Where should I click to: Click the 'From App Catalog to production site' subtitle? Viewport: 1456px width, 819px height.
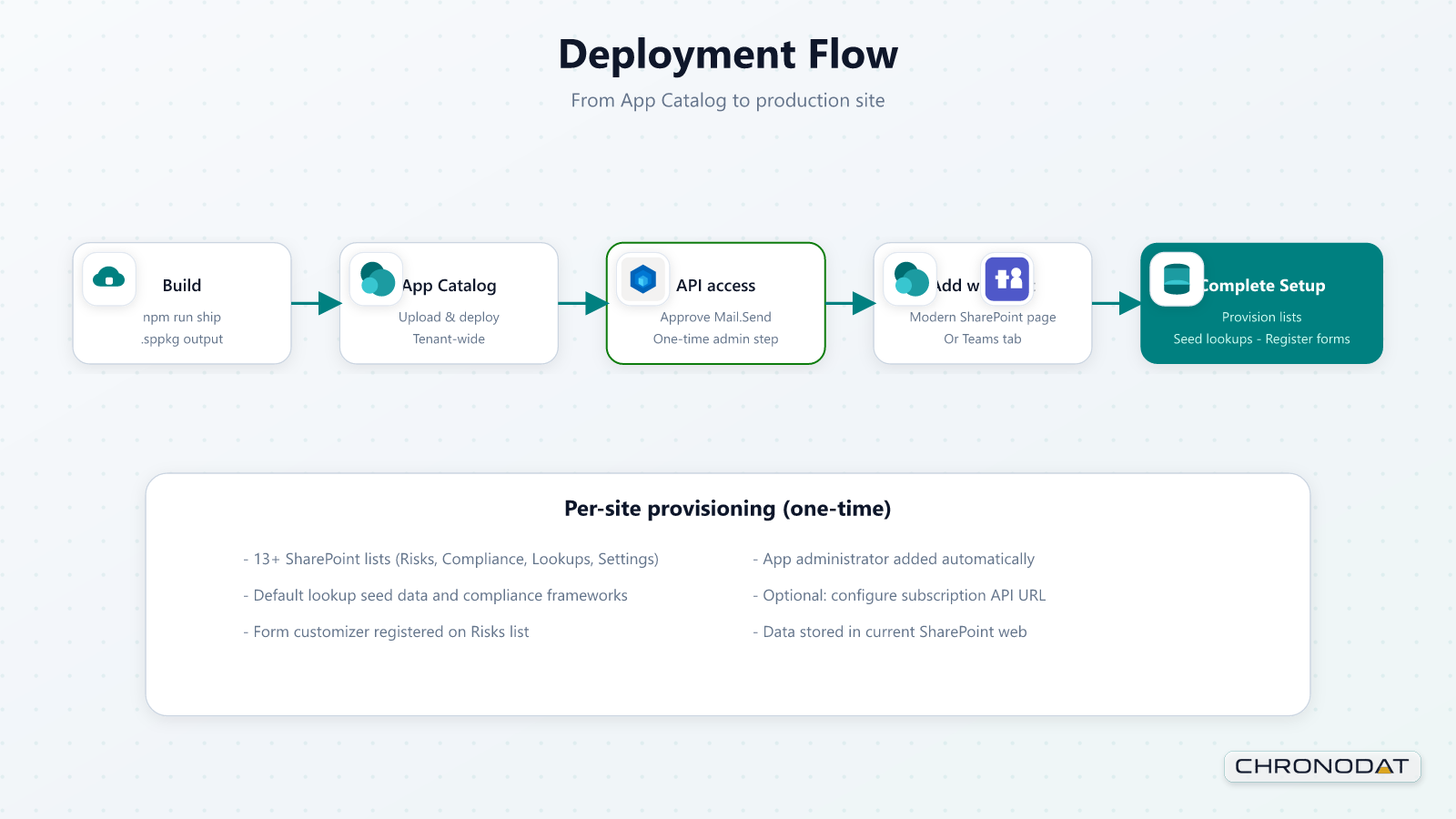click(x=728, y=100)
